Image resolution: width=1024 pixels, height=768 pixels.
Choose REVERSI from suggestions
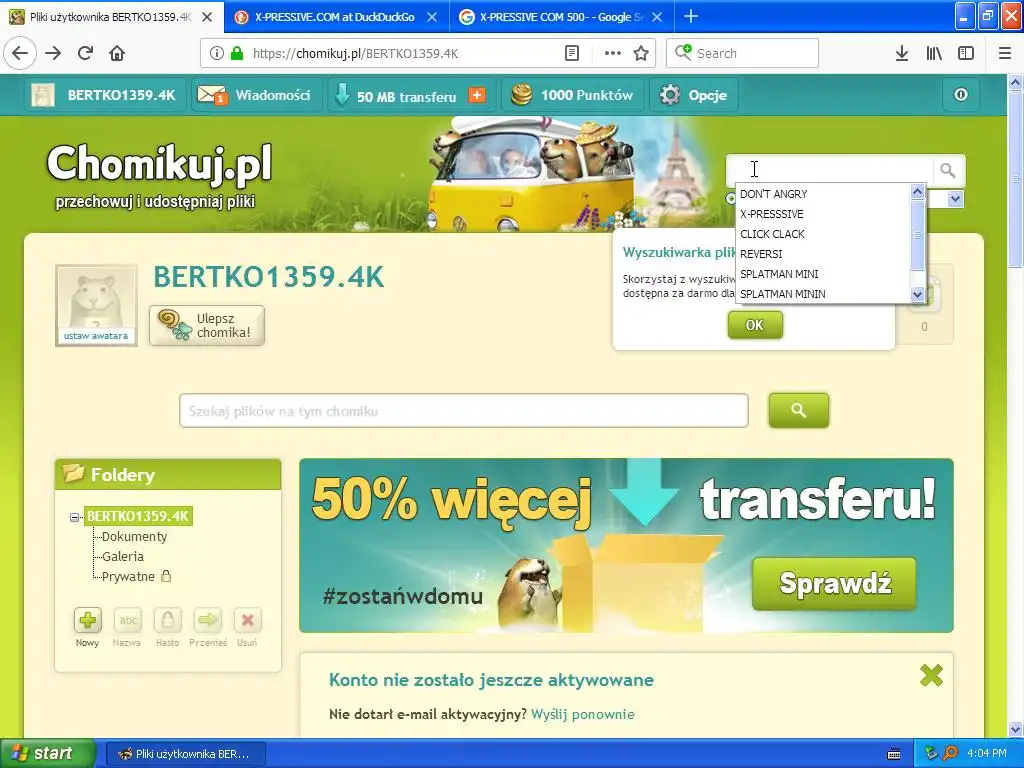(x=823, y=254)
